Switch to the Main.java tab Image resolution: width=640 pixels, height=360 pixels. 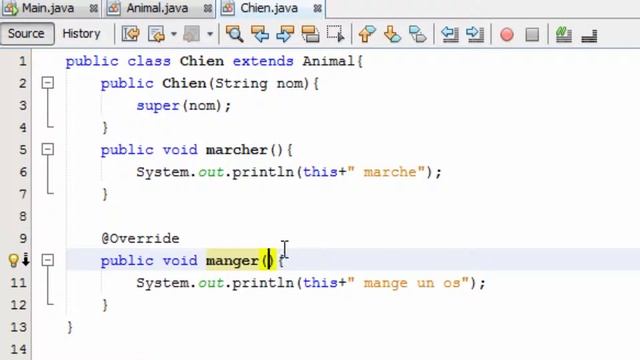point(48,8)
